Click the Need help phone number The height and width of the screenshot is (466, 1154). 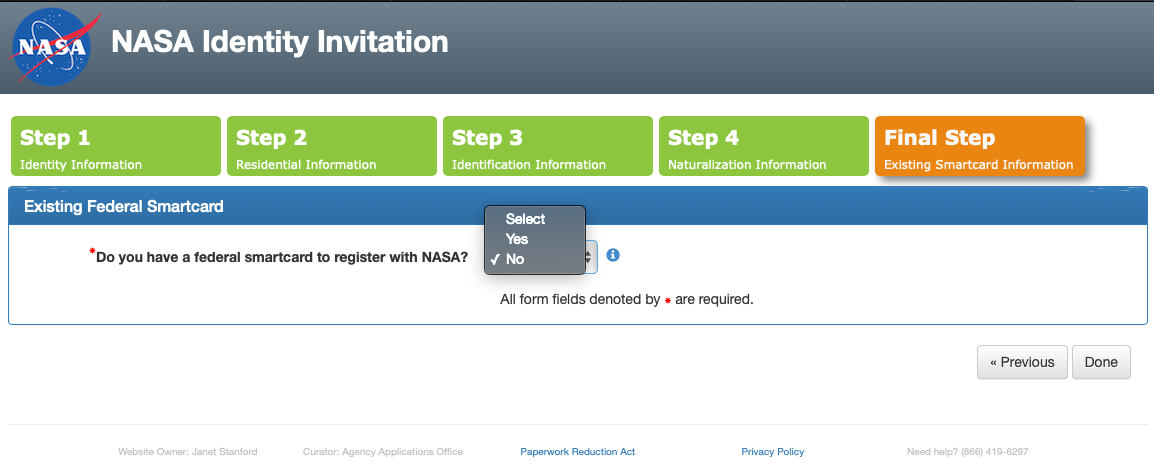tap(967, 452)
